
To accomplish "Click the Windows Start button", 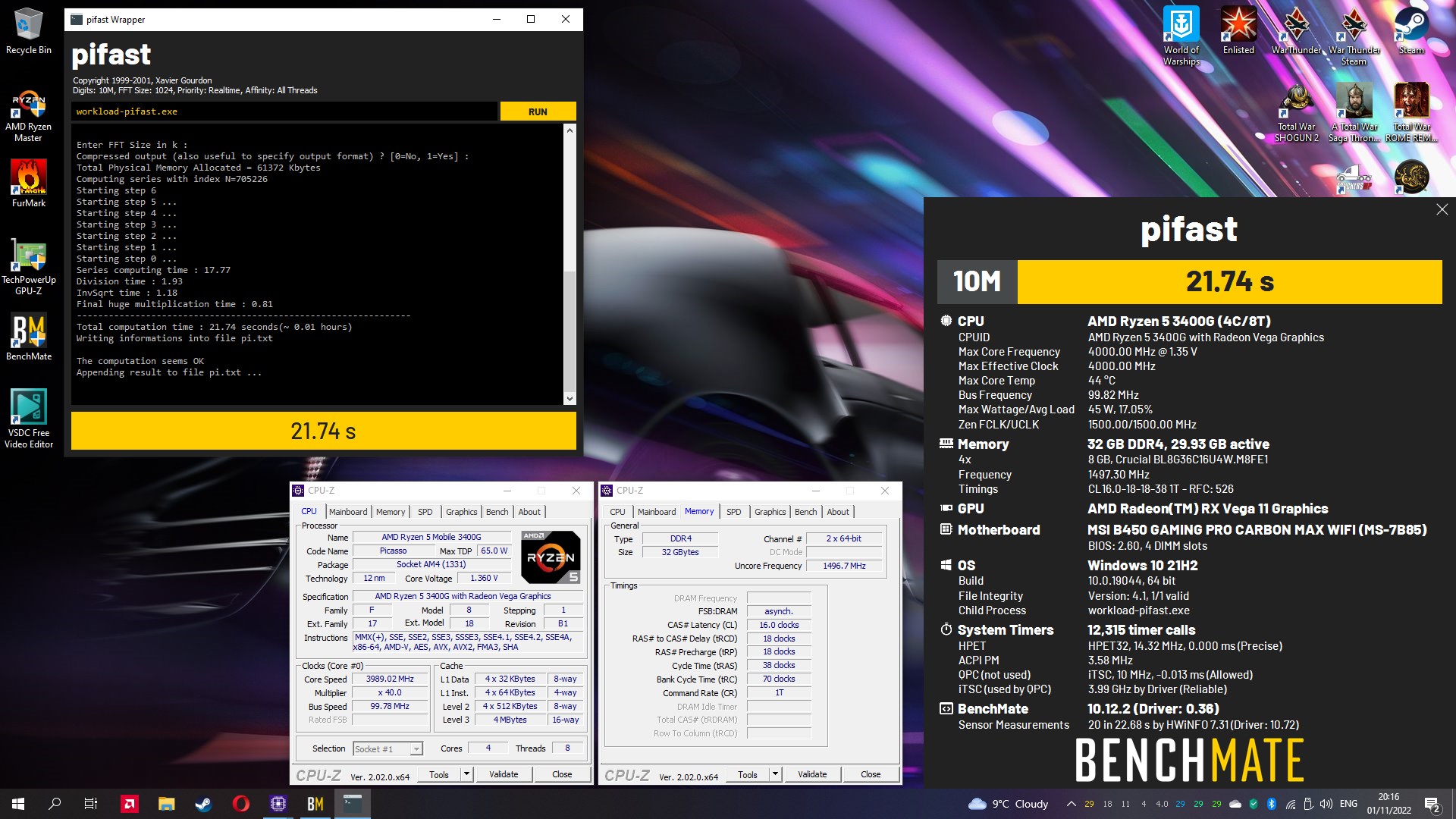I will [18, 804].
